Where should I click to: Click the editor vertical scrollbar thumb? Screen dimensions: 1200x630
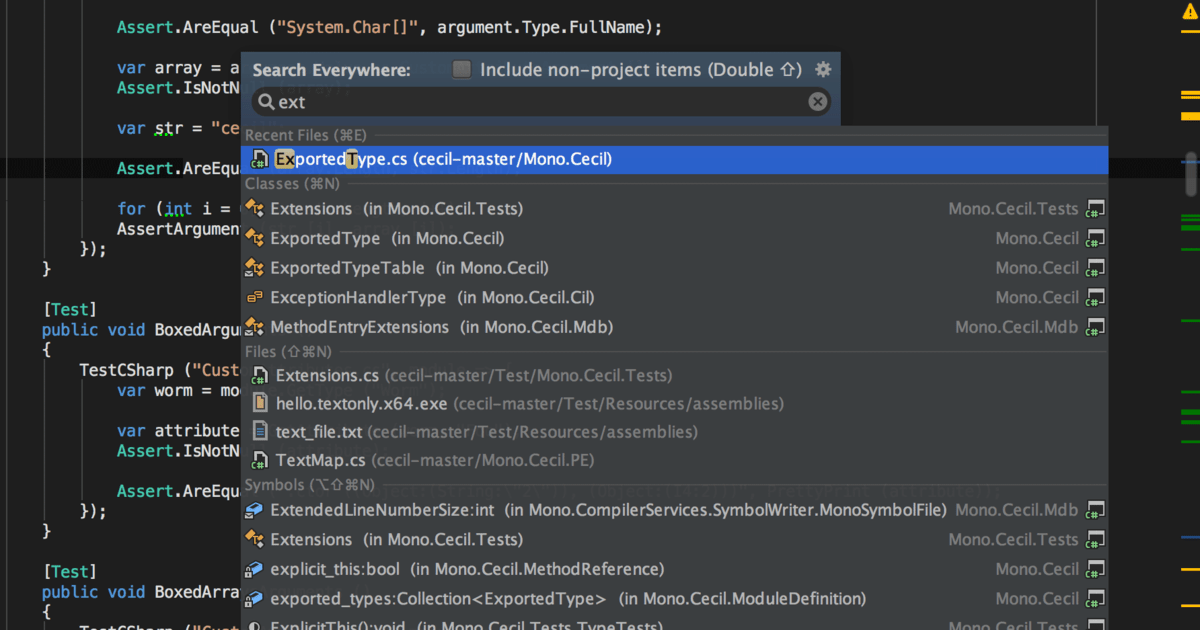(x=1190, y=174)
